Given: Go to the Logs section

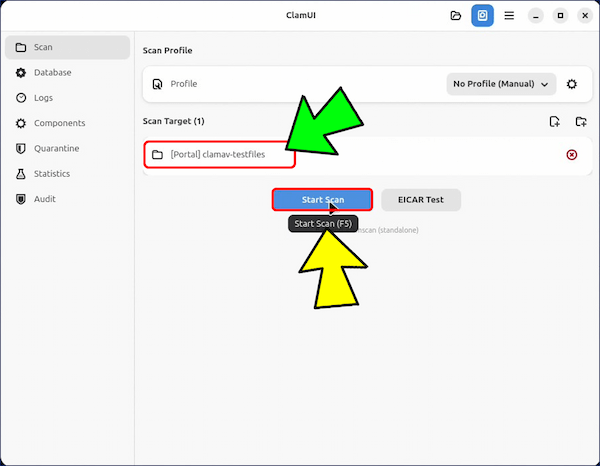Looking at the screenshot, I should click(x=67, y=98).
